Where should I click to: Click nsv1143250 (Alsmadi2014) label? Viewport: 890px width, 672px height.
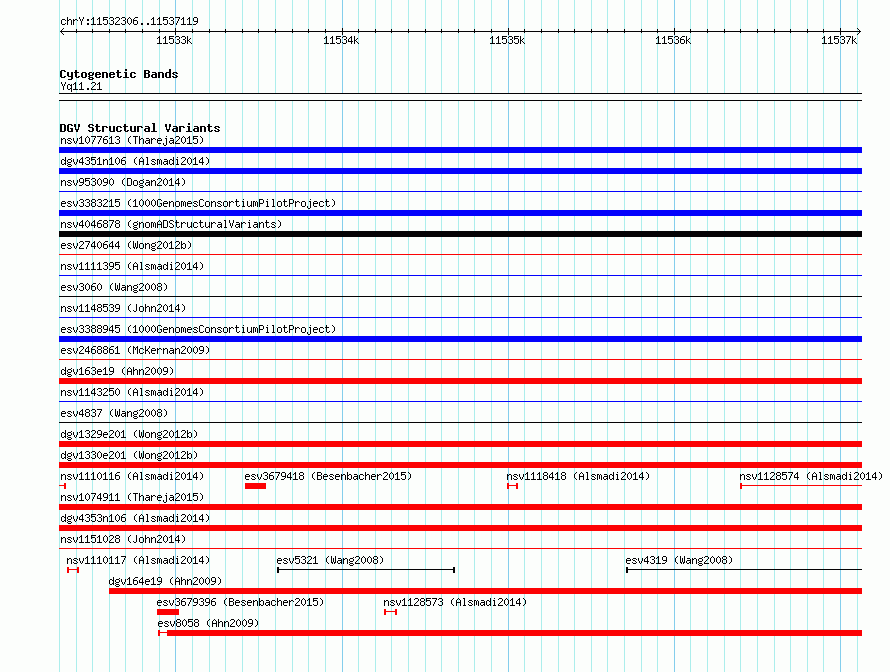click(132, 392)
